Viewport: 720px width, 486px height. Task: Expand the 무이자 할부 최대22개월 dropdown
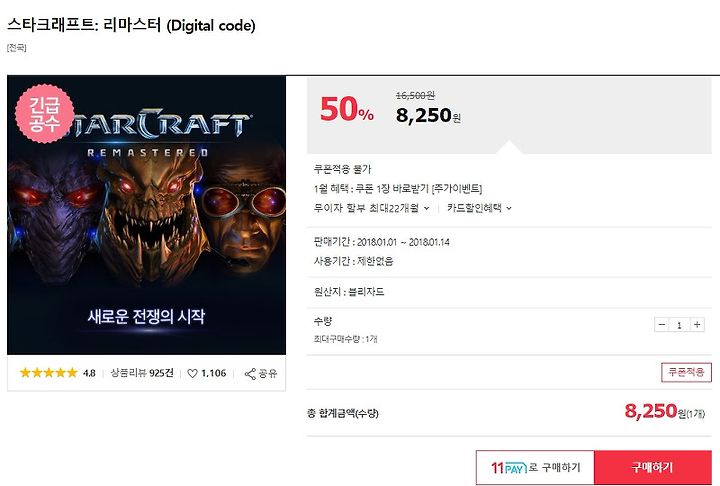coord(371,208)
